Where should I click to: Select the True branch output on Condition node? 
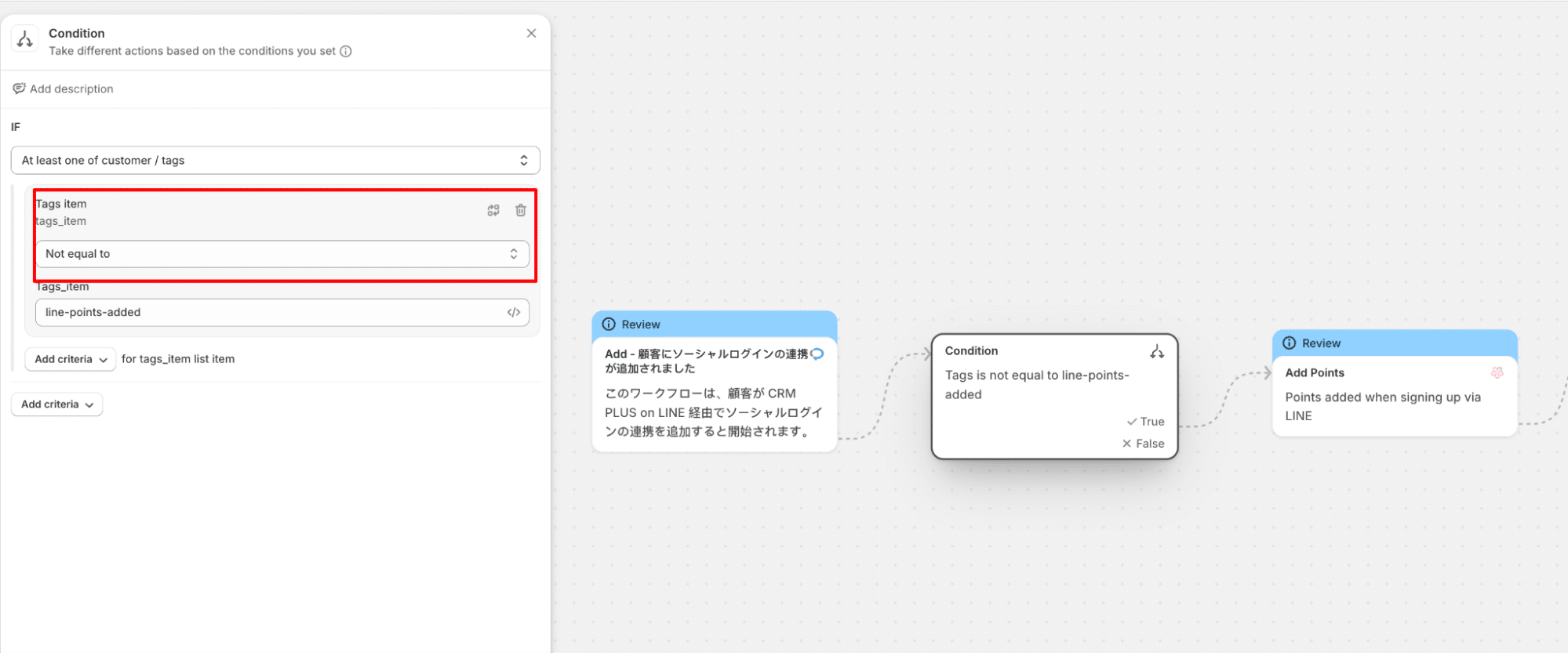1146,422
